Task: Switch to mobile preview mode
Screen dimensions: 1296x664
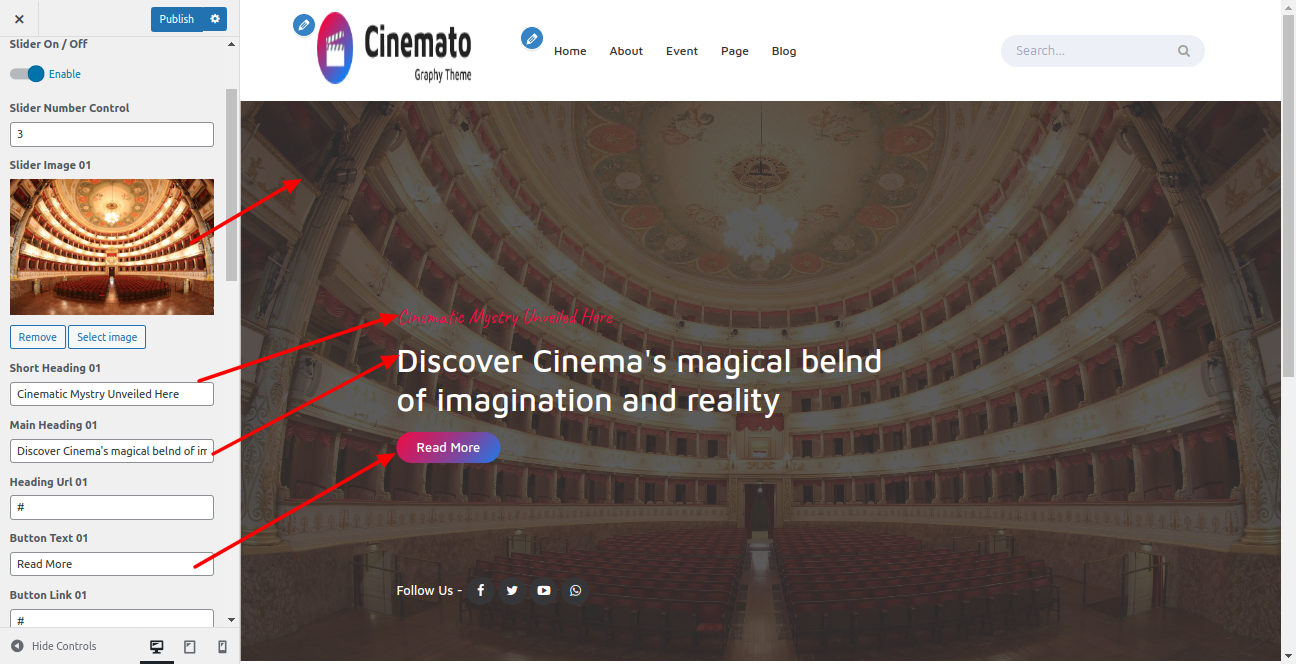Action: 222,647
